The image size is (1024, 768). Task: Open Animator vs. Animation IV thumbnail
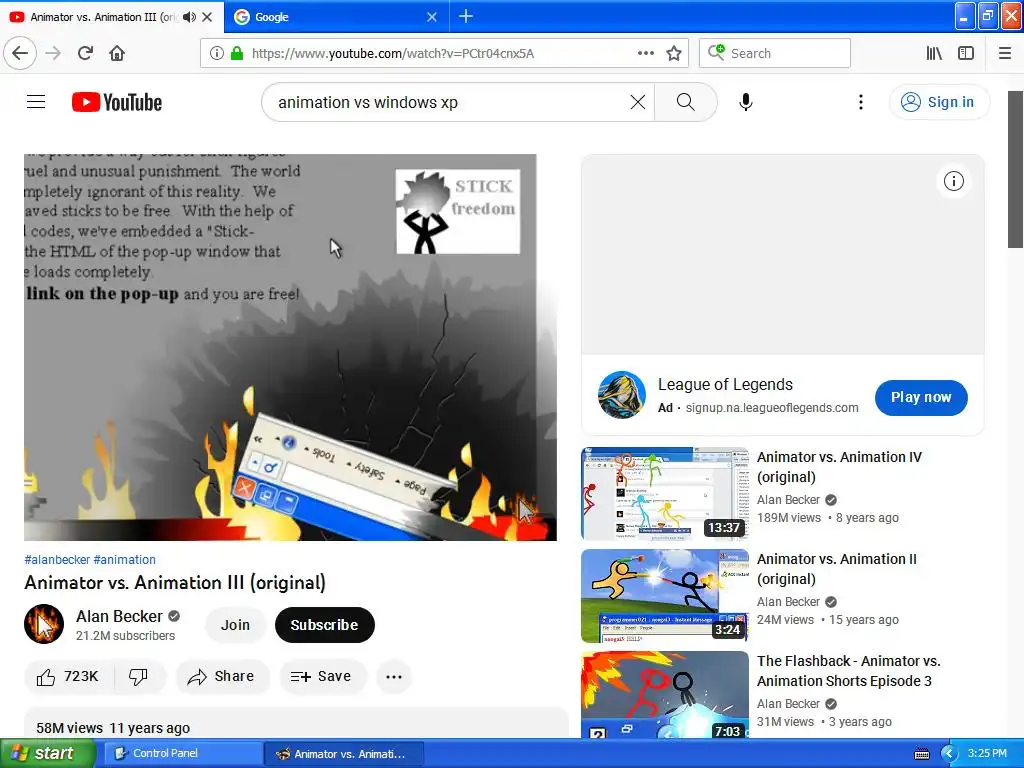(x=665, y=494)
